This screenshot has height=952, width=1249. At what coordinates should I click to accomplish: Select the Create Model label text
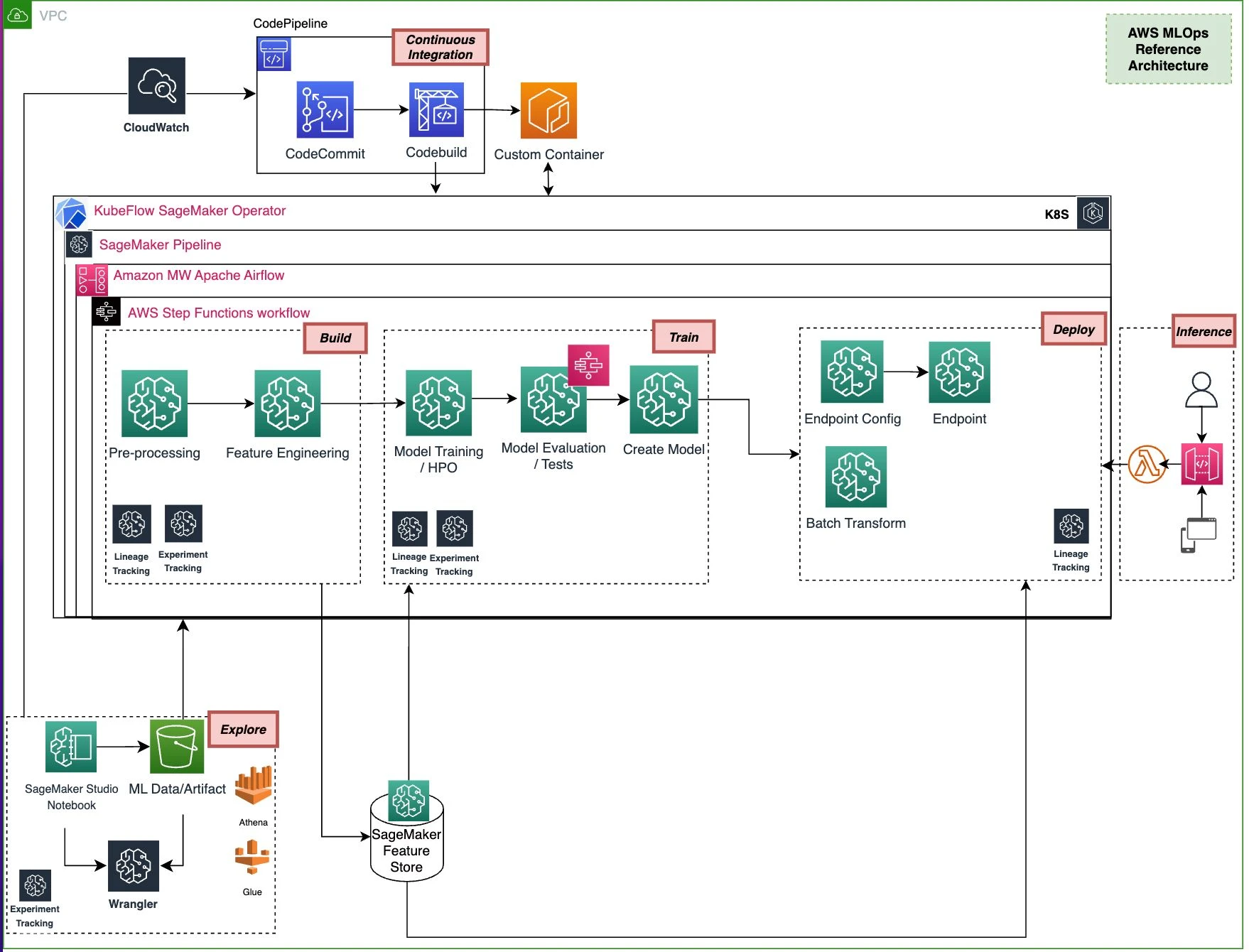pos(664,449)
